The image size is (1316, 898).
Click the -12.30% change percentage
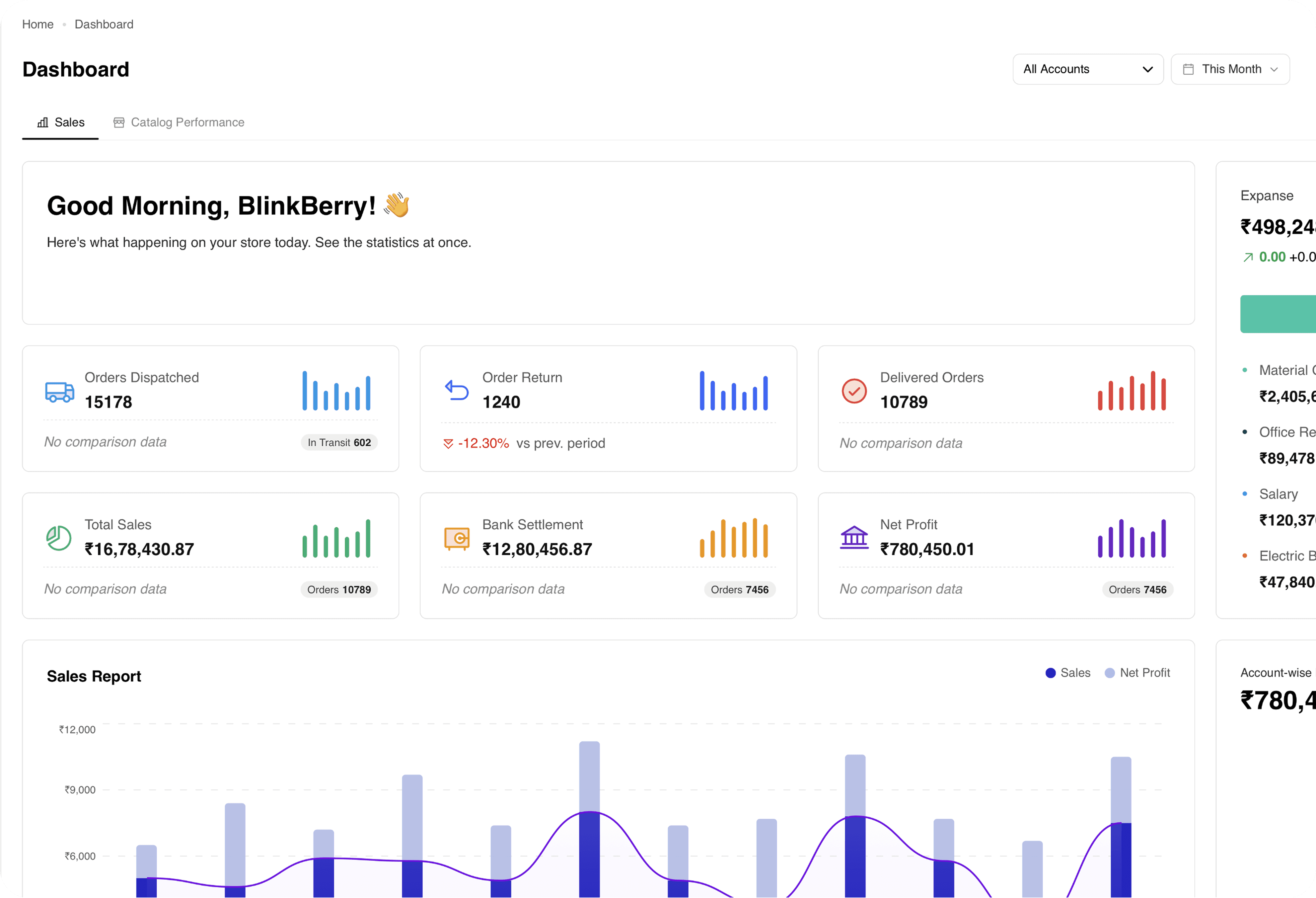click(x=483, y=443)
